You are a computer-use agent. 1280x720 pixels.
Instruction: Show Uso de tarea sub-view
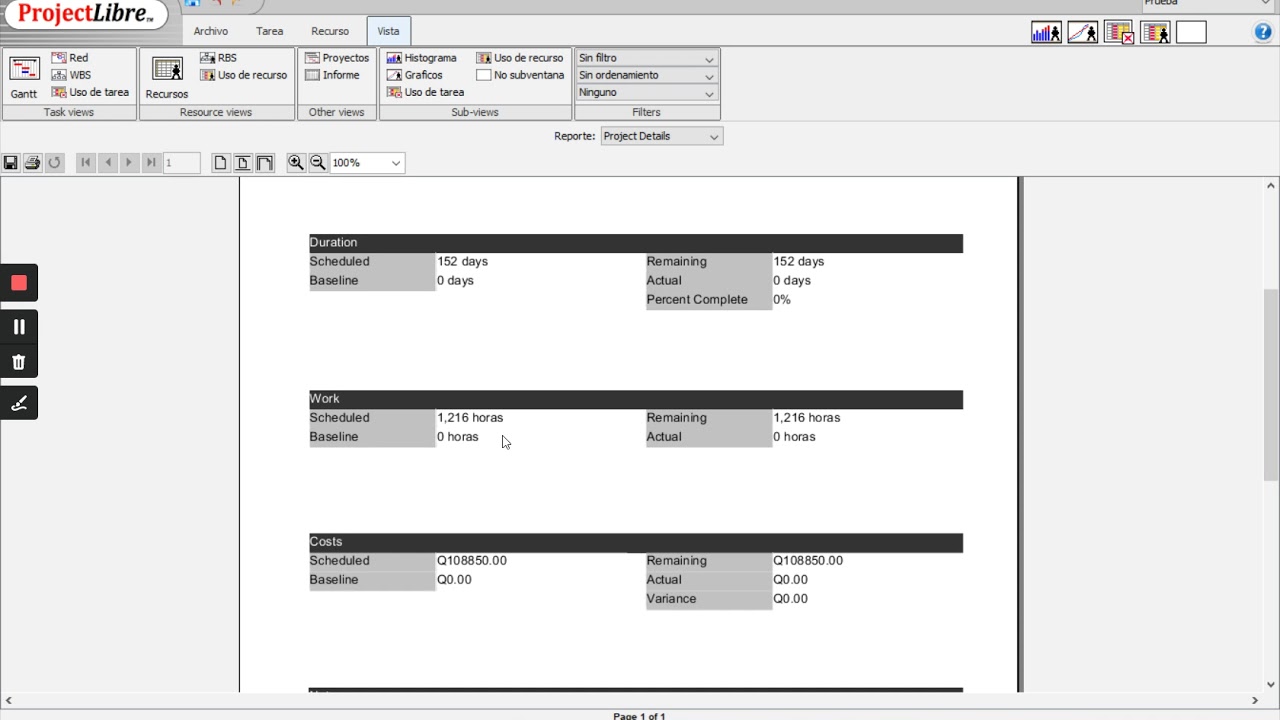[425, 92]
